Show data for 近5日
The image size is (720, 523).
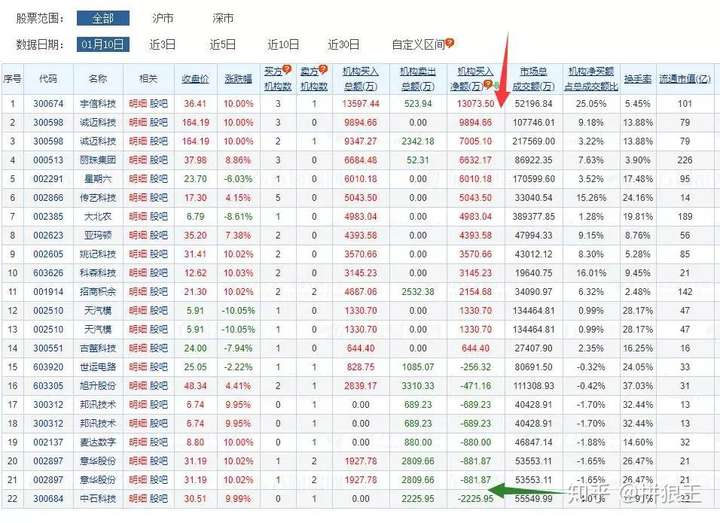[223, 45]
